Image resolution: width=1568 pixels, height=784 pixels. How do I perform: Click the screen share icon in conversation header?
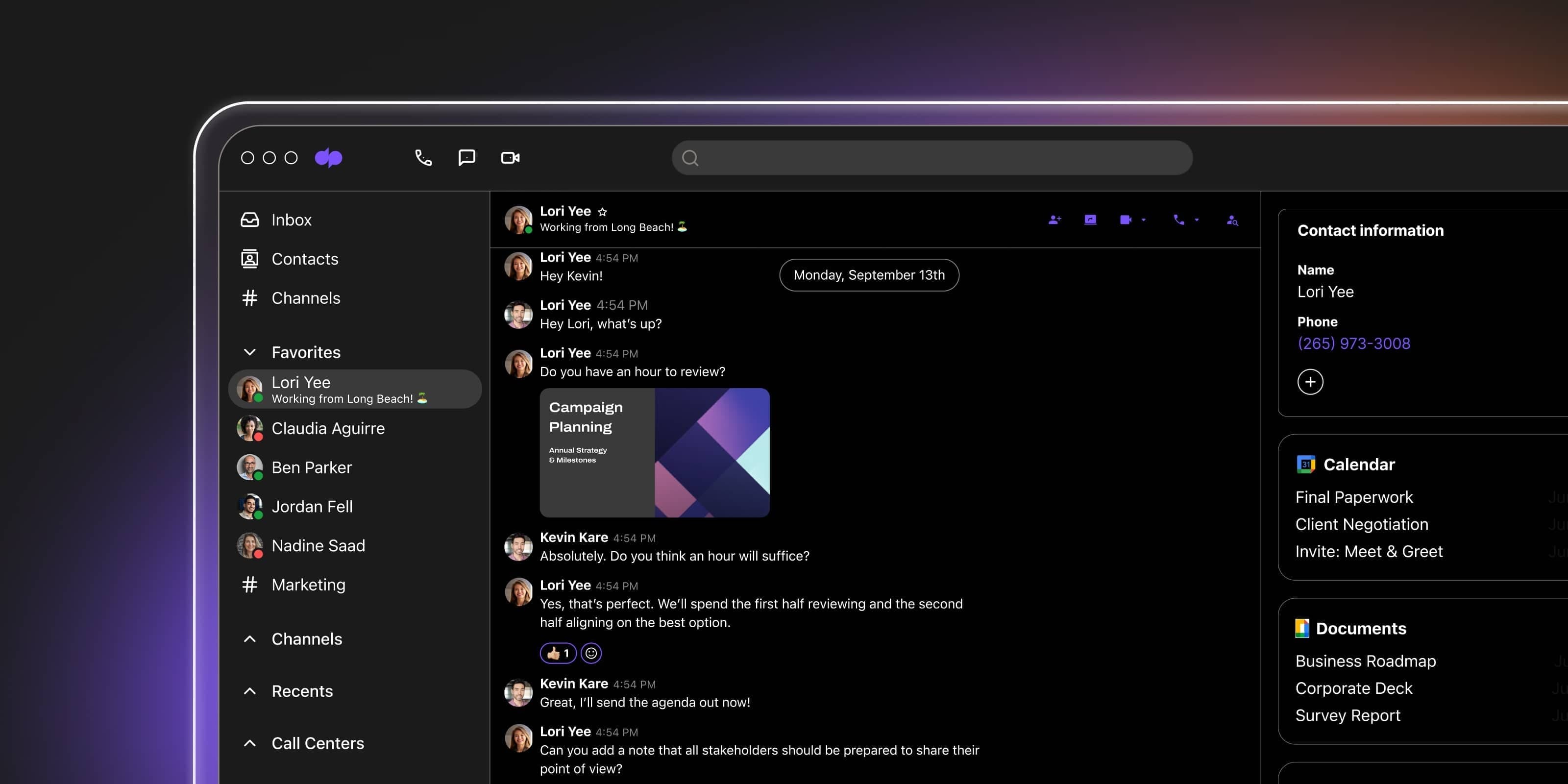tap(1090, 219)
